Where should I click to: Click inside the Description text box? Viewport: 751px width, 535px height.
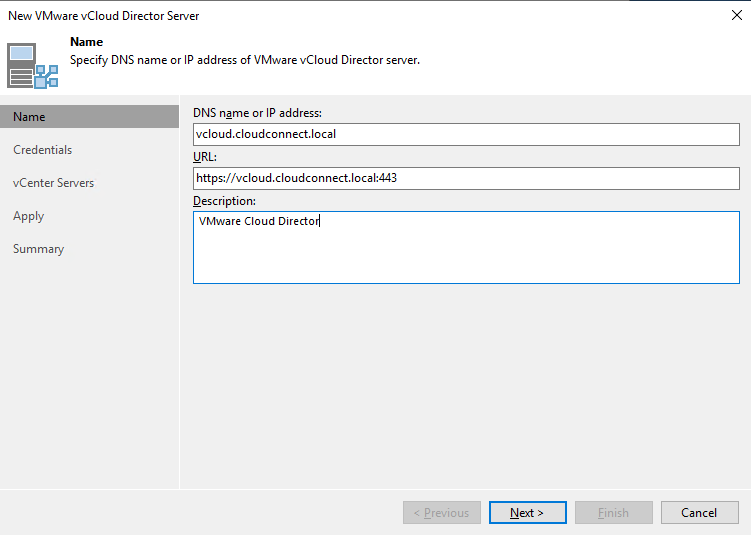click(466, 247)
